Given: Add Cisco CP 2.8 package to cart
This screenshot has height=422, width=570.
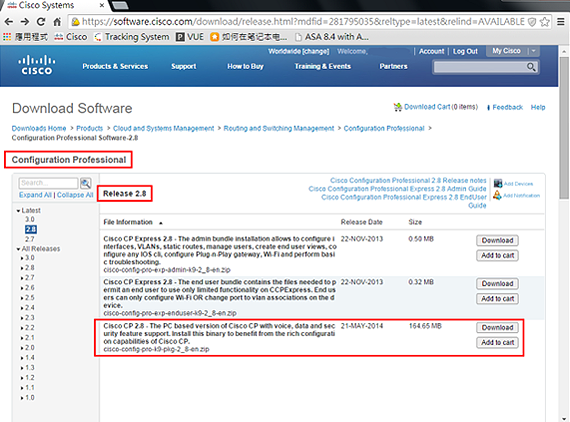Looking at the screenshot, I should pyautogui.click(x=497, y=342).
